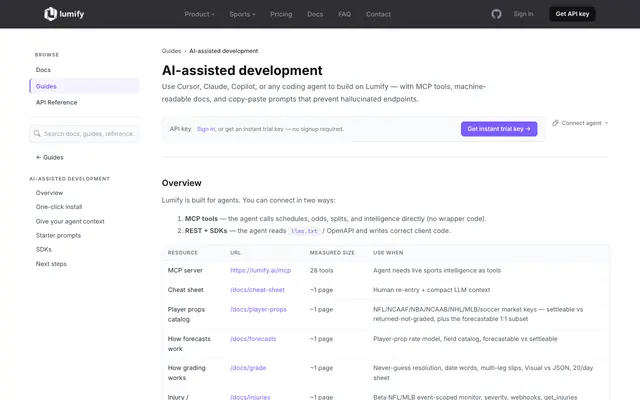Click the MEASURED SIZE column header

point(332,253)
